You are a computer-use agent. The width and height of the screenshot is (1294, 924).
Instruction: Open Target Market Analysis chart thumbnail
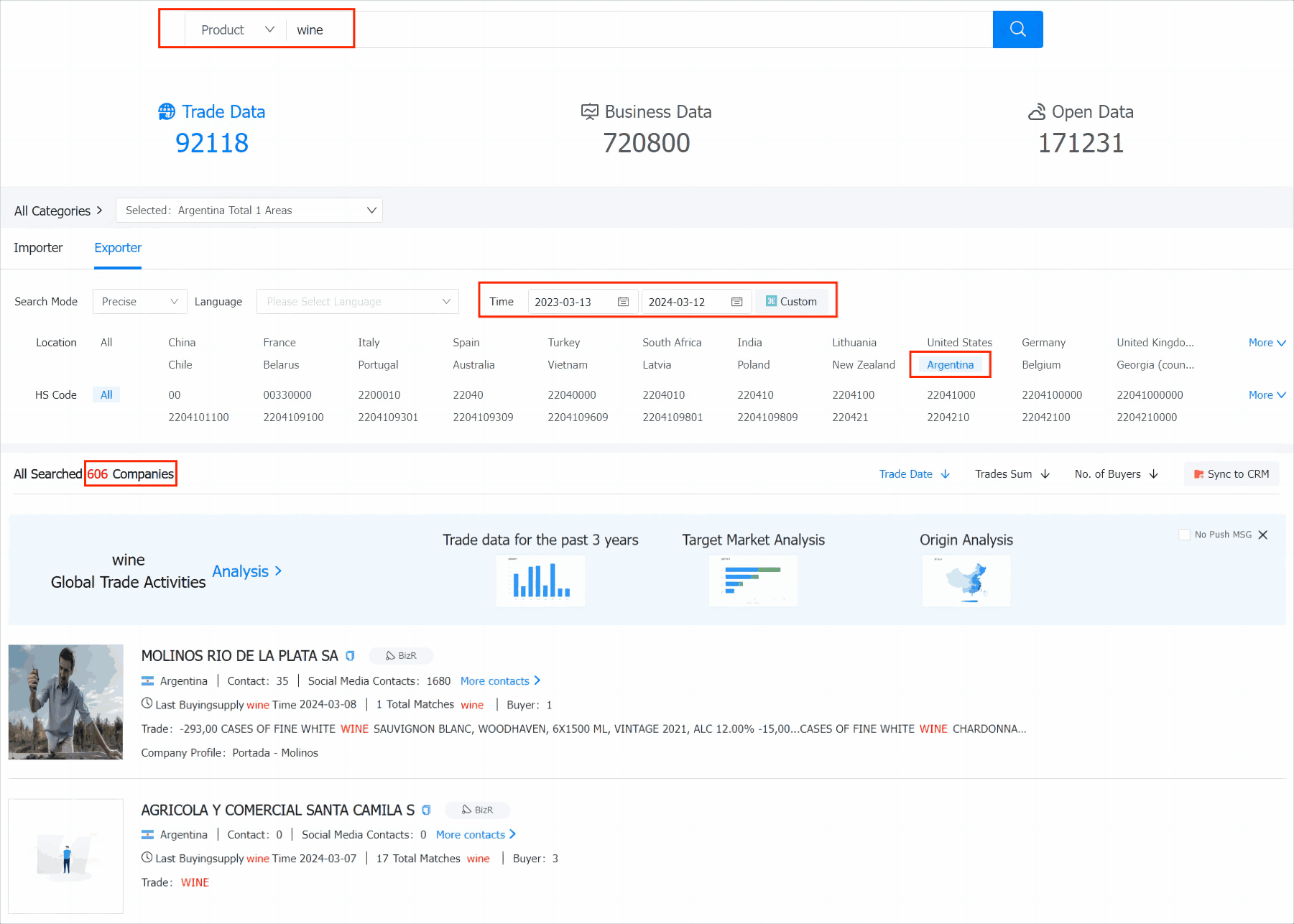[x=753, y=581]
